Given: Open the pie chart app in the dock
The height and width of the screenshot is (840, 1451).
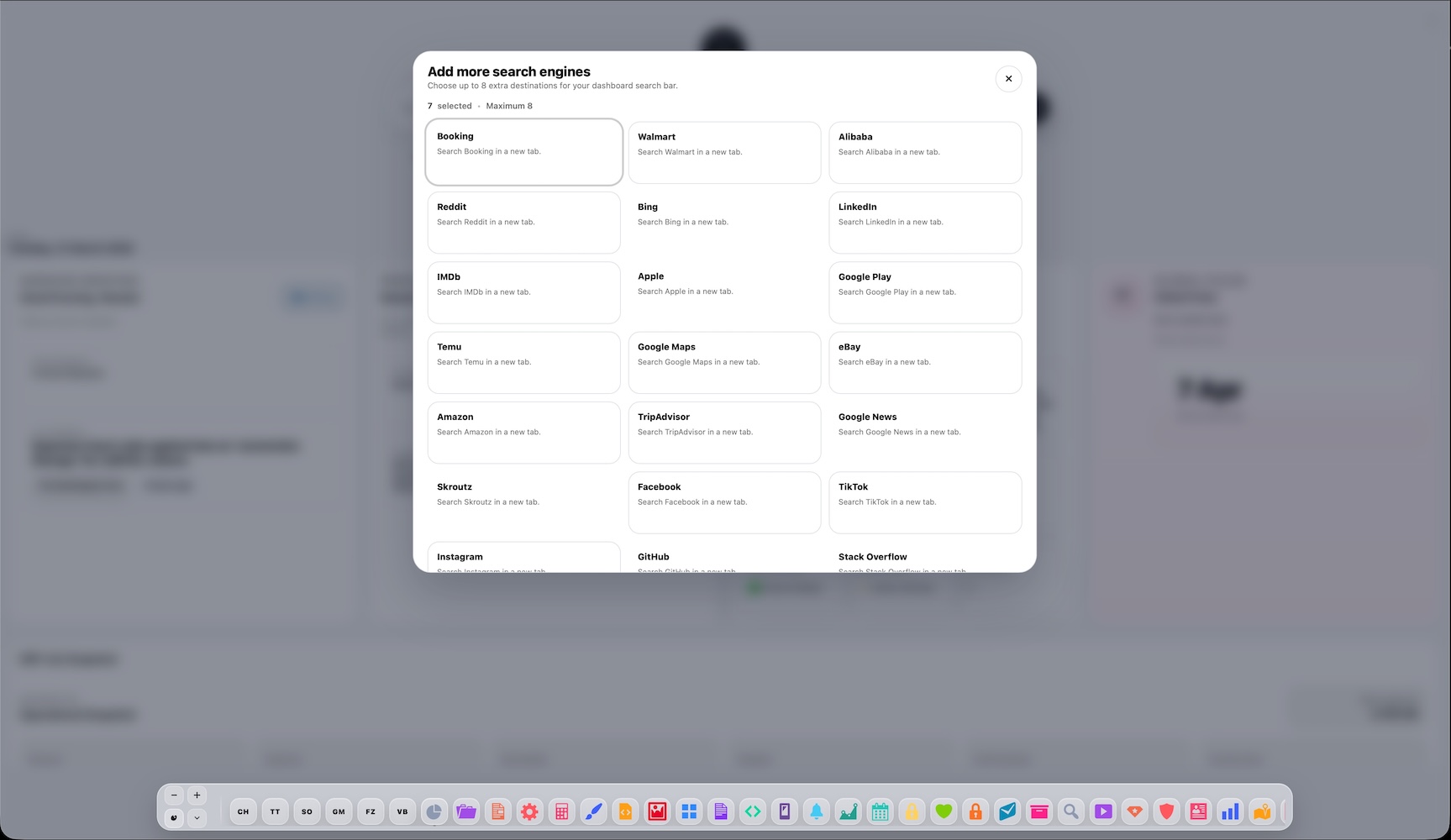Looking at the screenshot, I should (434, 811).
